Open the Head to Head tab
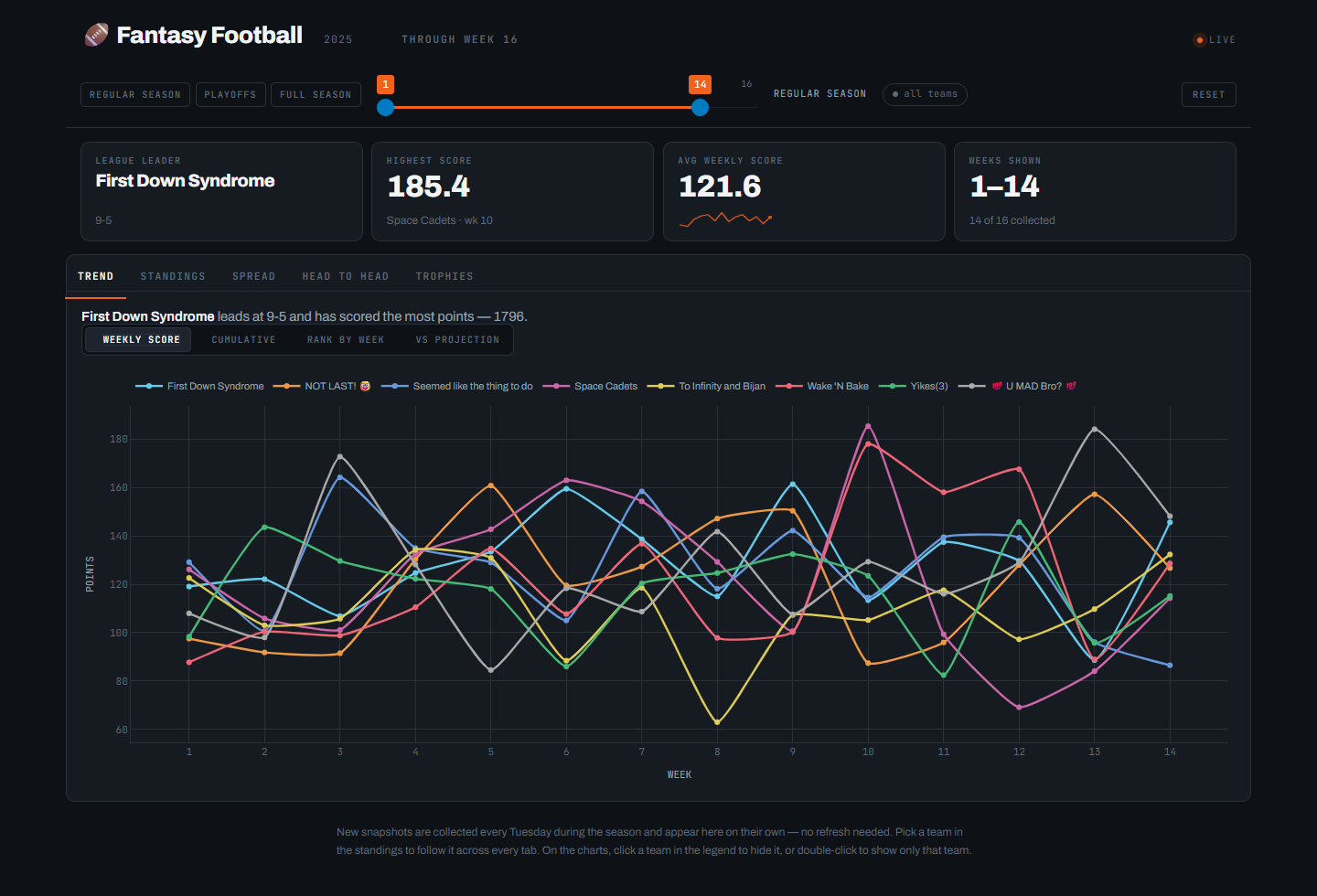The height and width of the screenshot is (896, 1317). [x=346, y=276]
